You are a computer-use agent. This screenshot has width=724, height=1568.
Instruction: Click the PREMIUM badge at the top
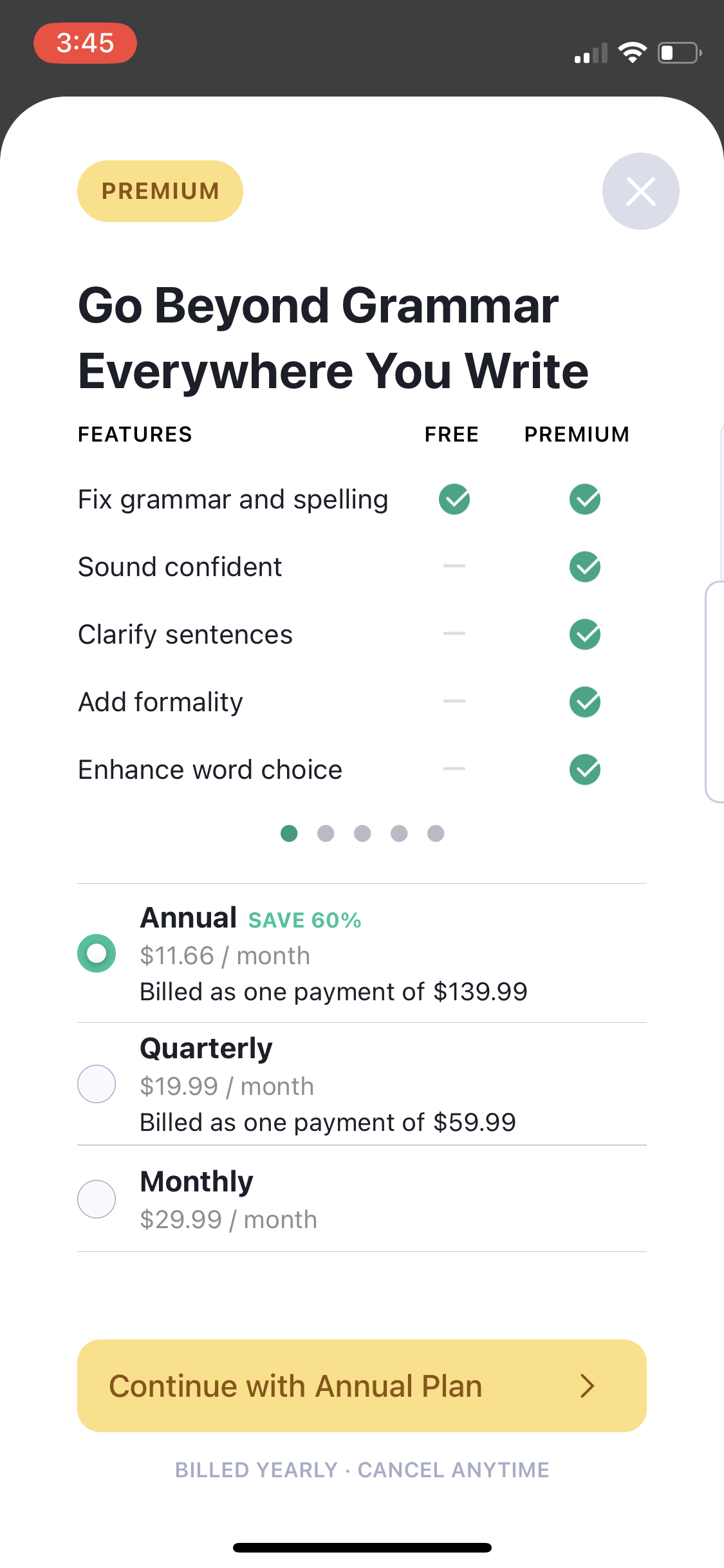[160, 191]
